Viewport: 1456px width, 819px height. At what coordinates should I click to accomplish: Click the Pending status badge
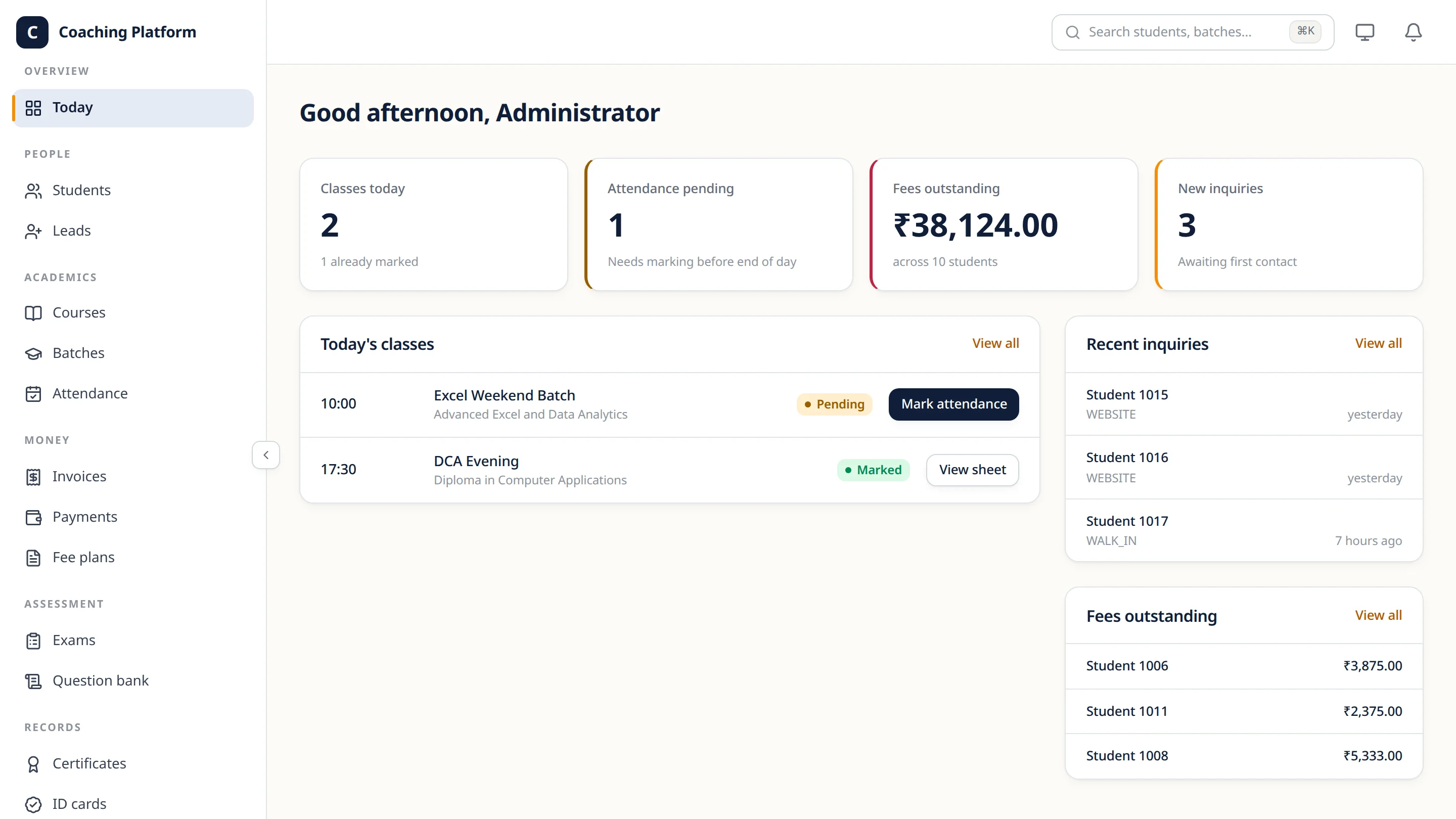[834, 404]
